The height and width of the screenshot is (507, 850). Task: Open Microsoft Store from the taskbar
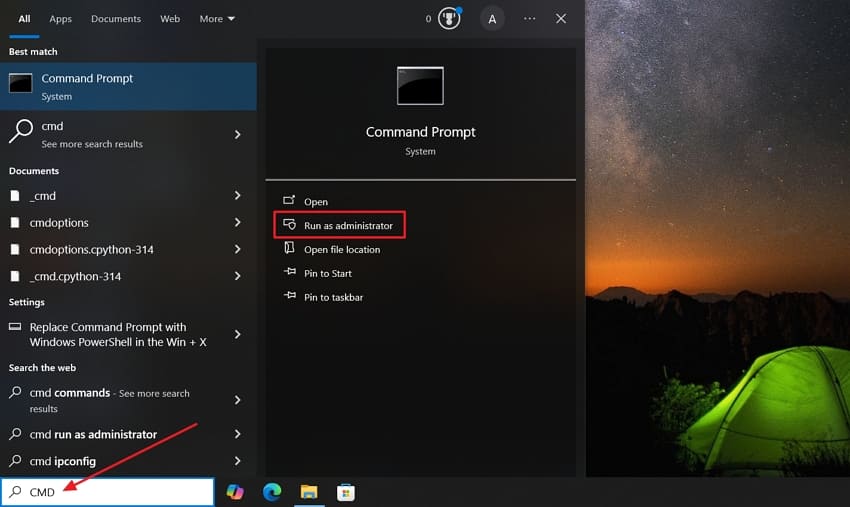[346, 492]
